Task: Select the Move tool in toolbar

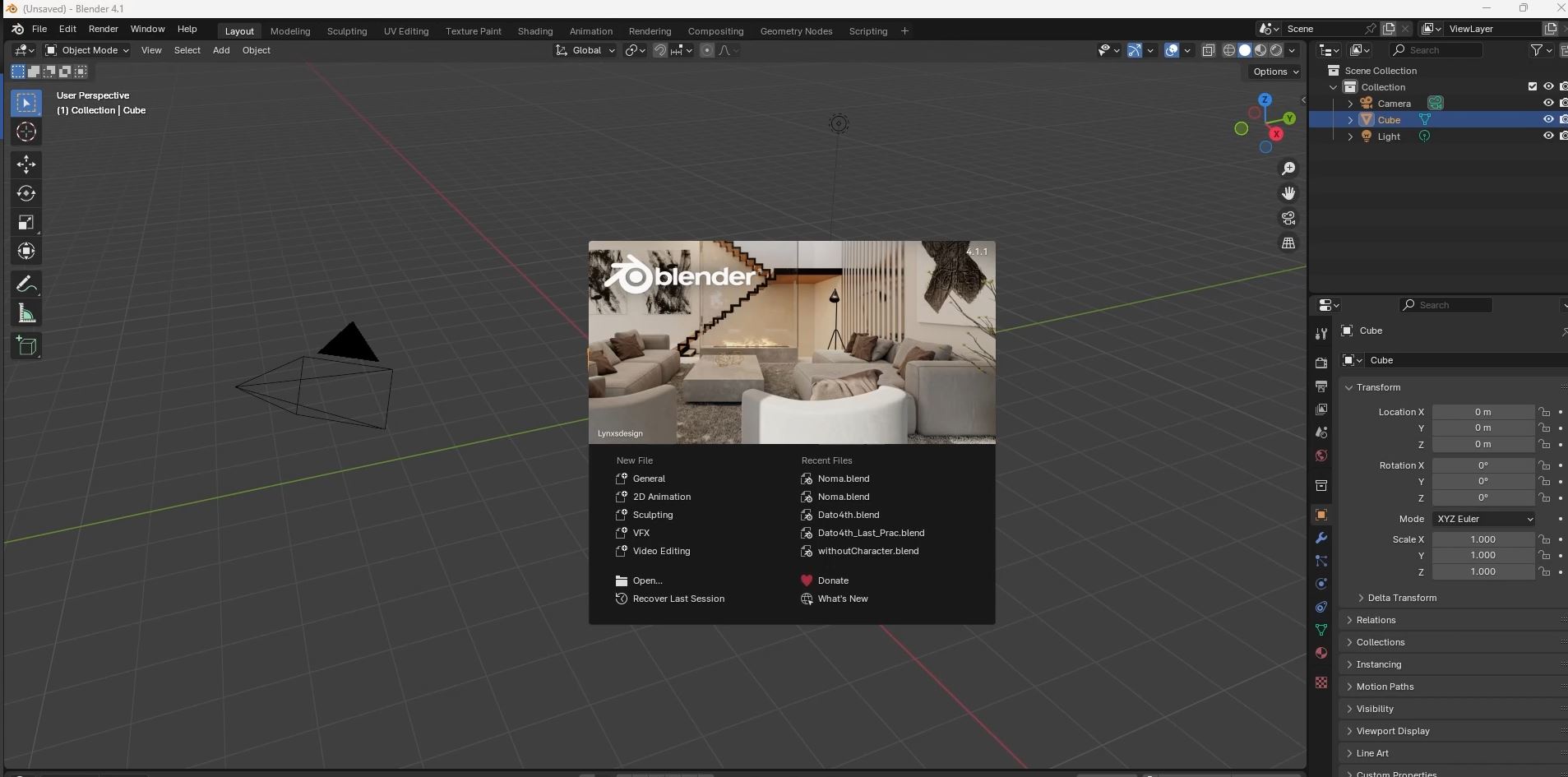Action: click(26, 164)
